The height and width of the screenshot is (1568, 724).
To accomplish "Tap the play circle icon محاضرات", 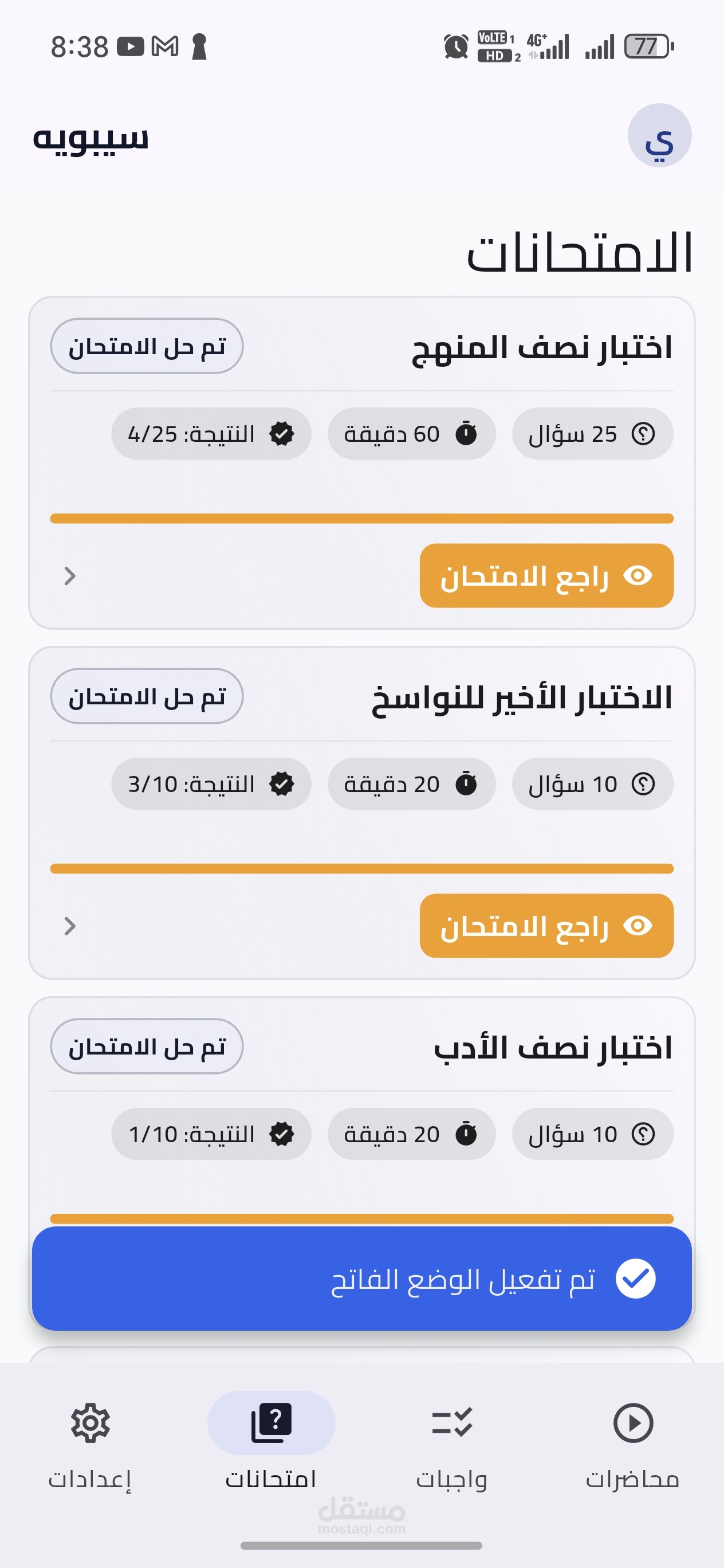I will pyautogui.click(x=633, y=1423).
